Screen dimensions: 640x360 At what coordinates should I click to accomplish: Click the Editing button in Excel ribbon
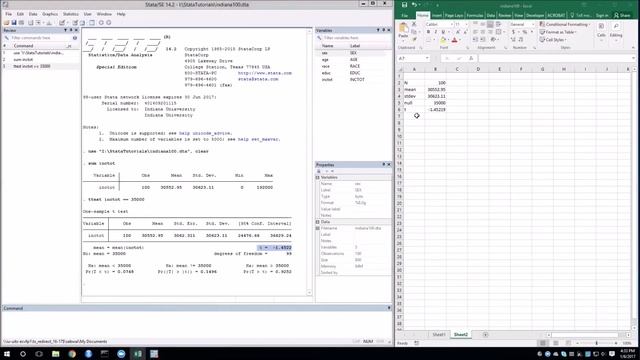[616, 30]
